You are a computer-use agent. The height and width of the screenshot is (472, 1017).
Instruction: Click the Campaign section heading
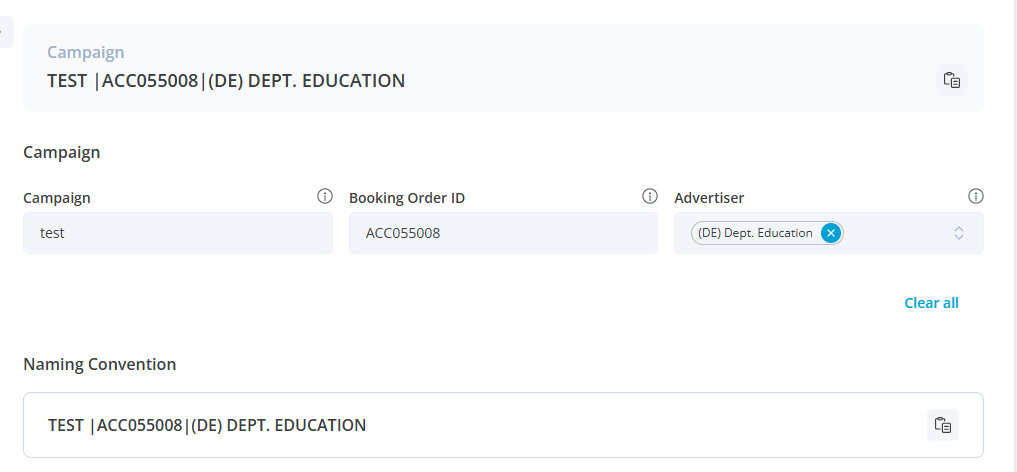pyautogui.click(x=61, y=153)
